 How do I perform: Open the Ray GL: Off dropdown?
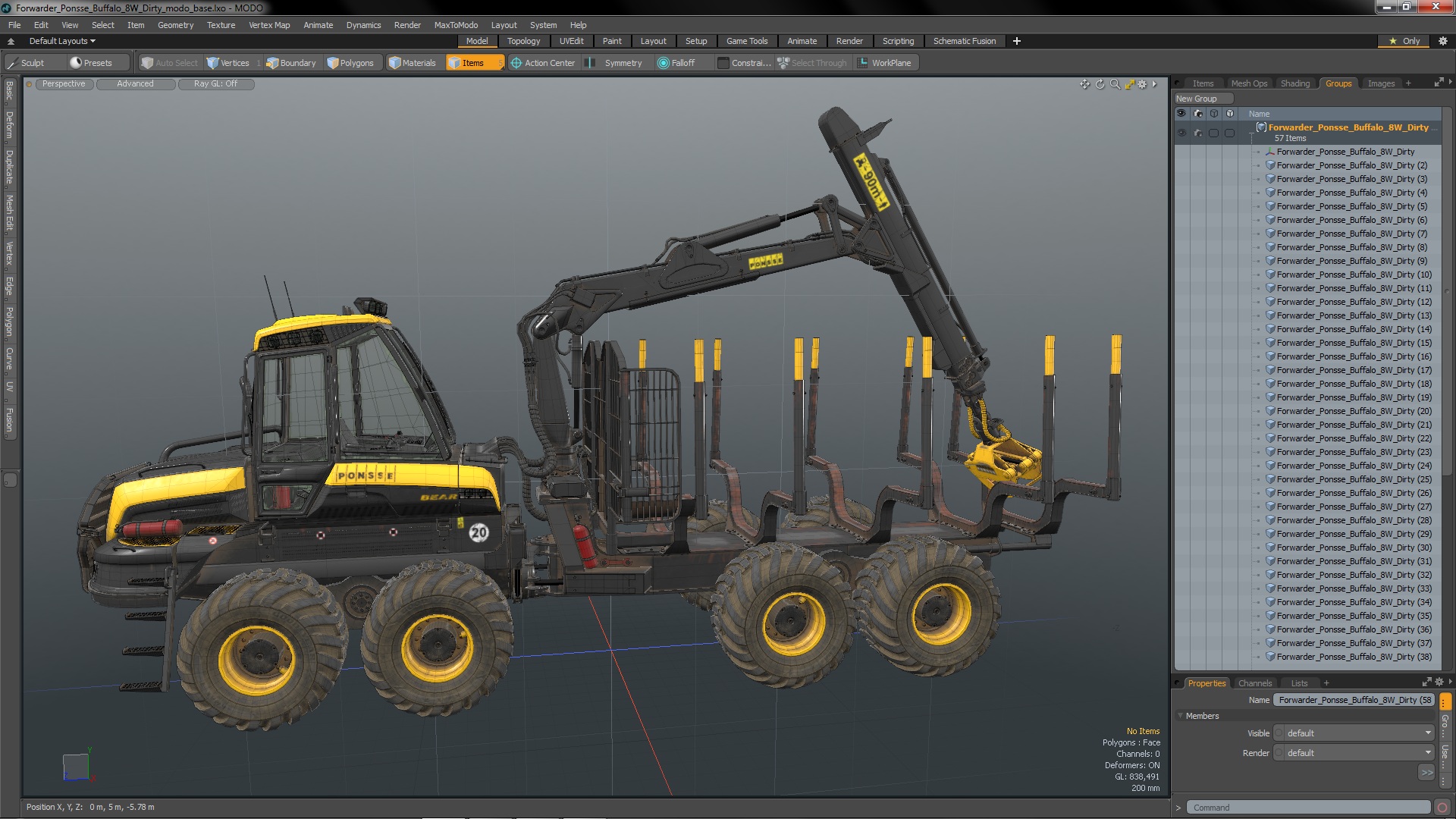[215, 84]
